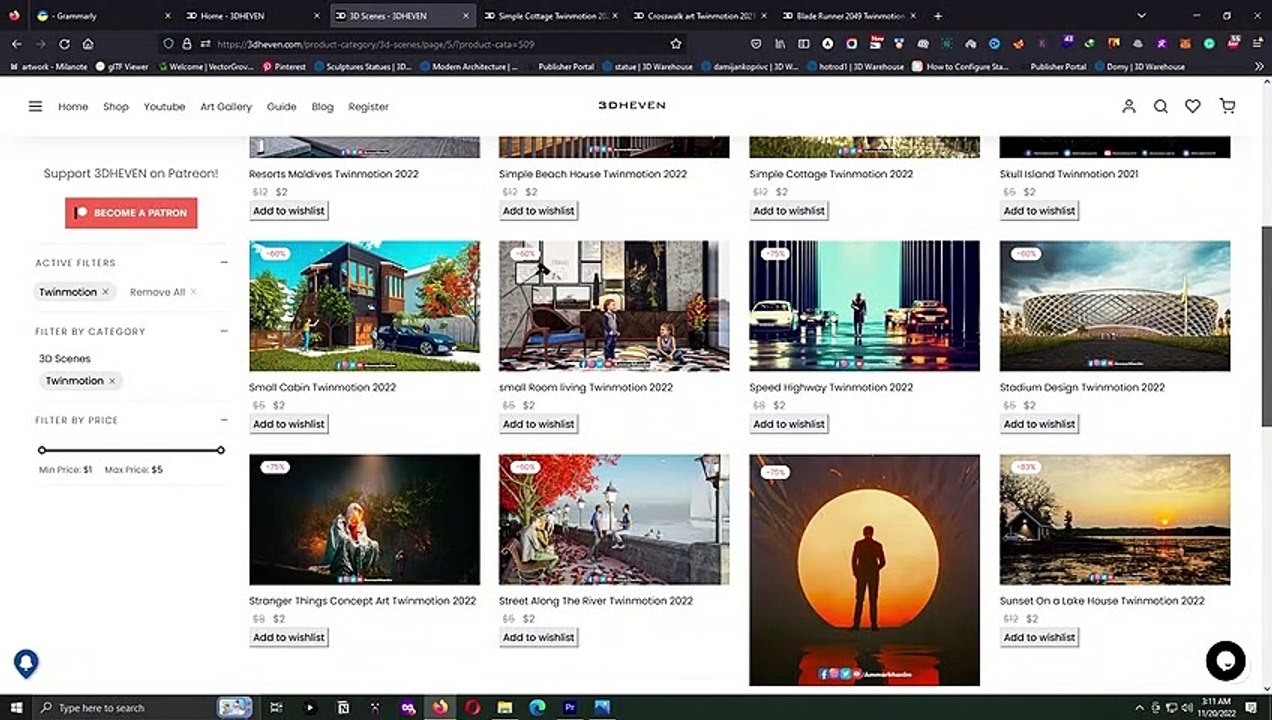Viewport: 1272px width, 720px height.
Task: Add Sunset On a Lake House to wishlist
Action: 1039,637
